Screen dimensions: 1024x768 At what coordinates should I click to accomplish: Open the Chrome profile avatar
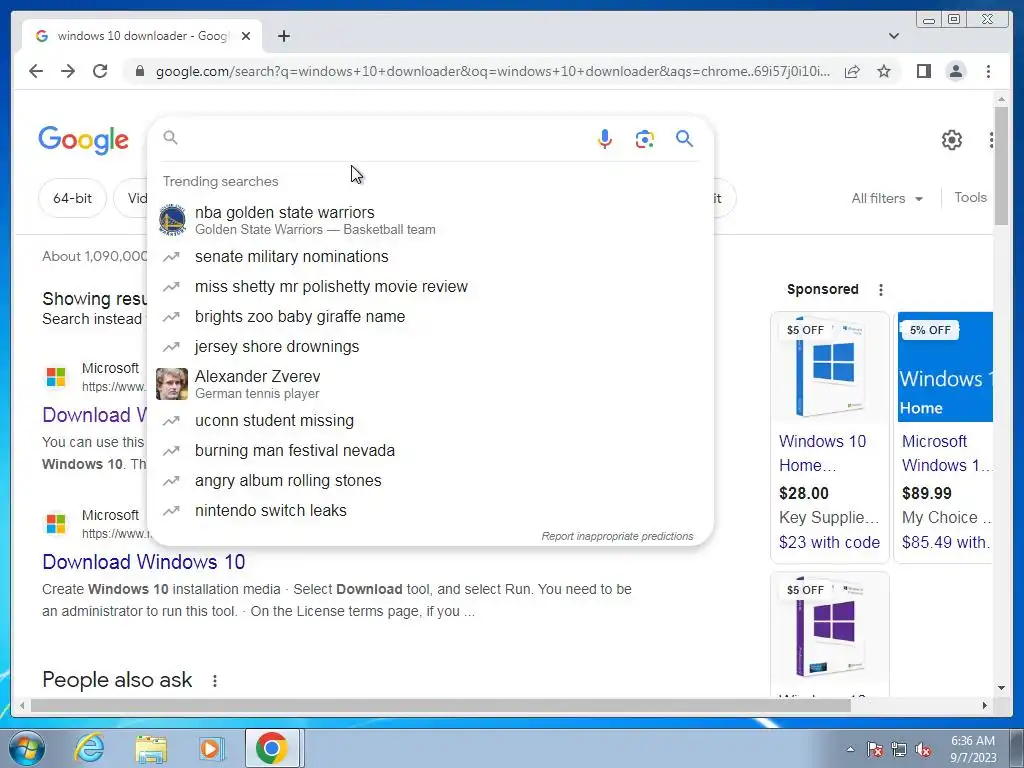955,71
